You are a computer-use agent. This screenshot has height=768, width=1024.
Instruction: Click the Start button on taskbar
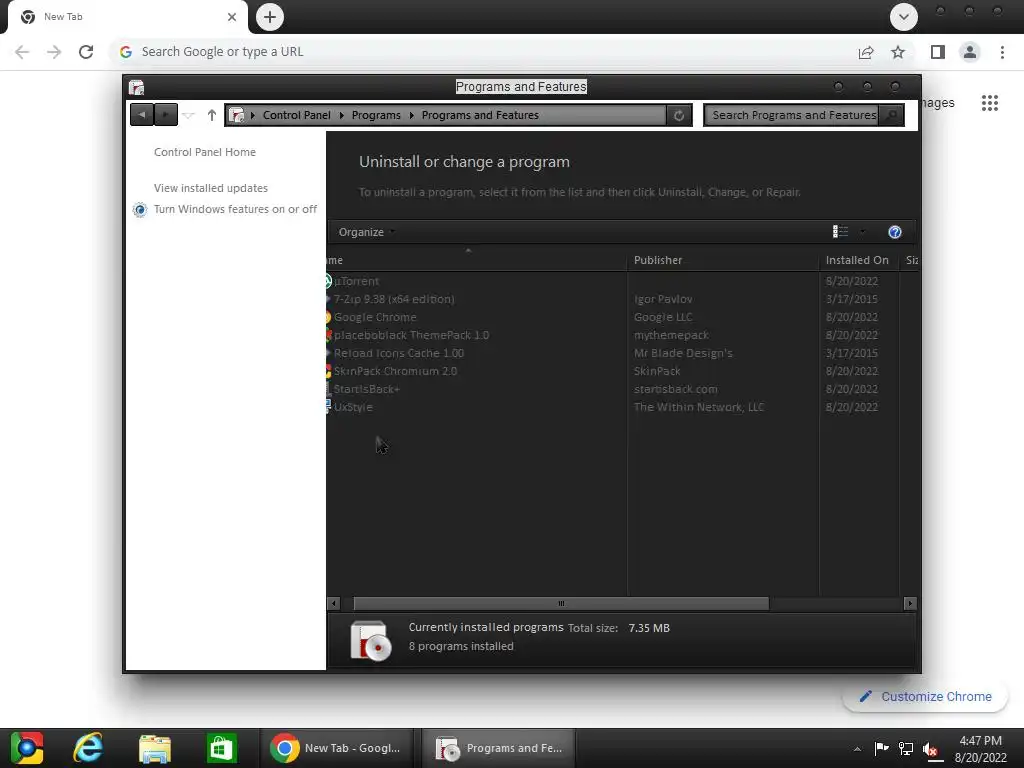pos(27,748)
